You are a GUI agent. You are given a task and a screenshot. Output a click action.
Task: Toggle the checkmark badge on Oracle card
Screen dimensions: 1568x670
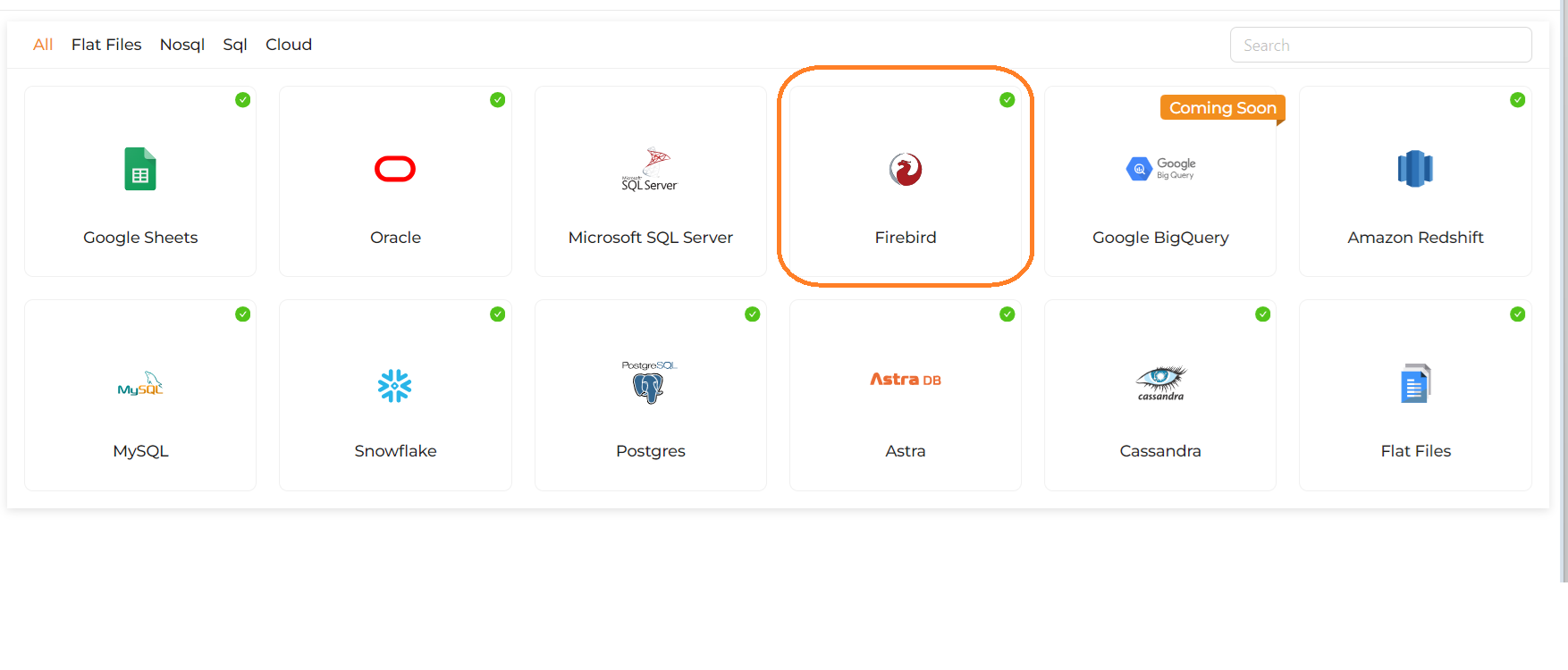(x=498, y=100)
